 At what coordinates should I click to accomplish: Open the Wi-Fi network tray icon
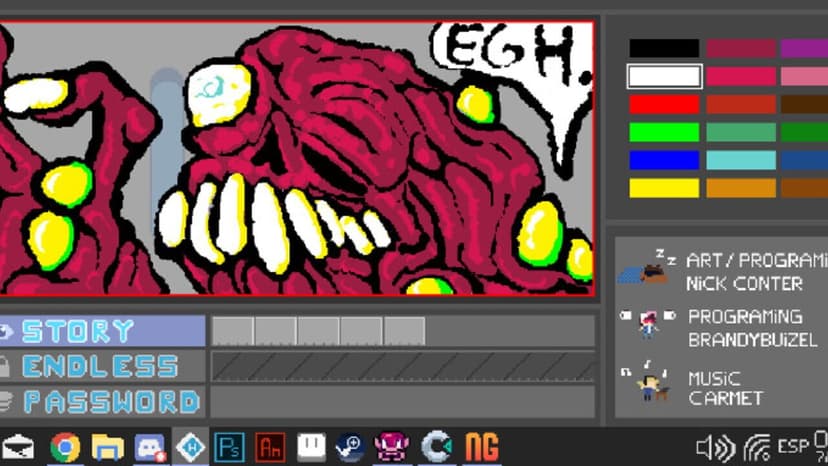(757, 448)
